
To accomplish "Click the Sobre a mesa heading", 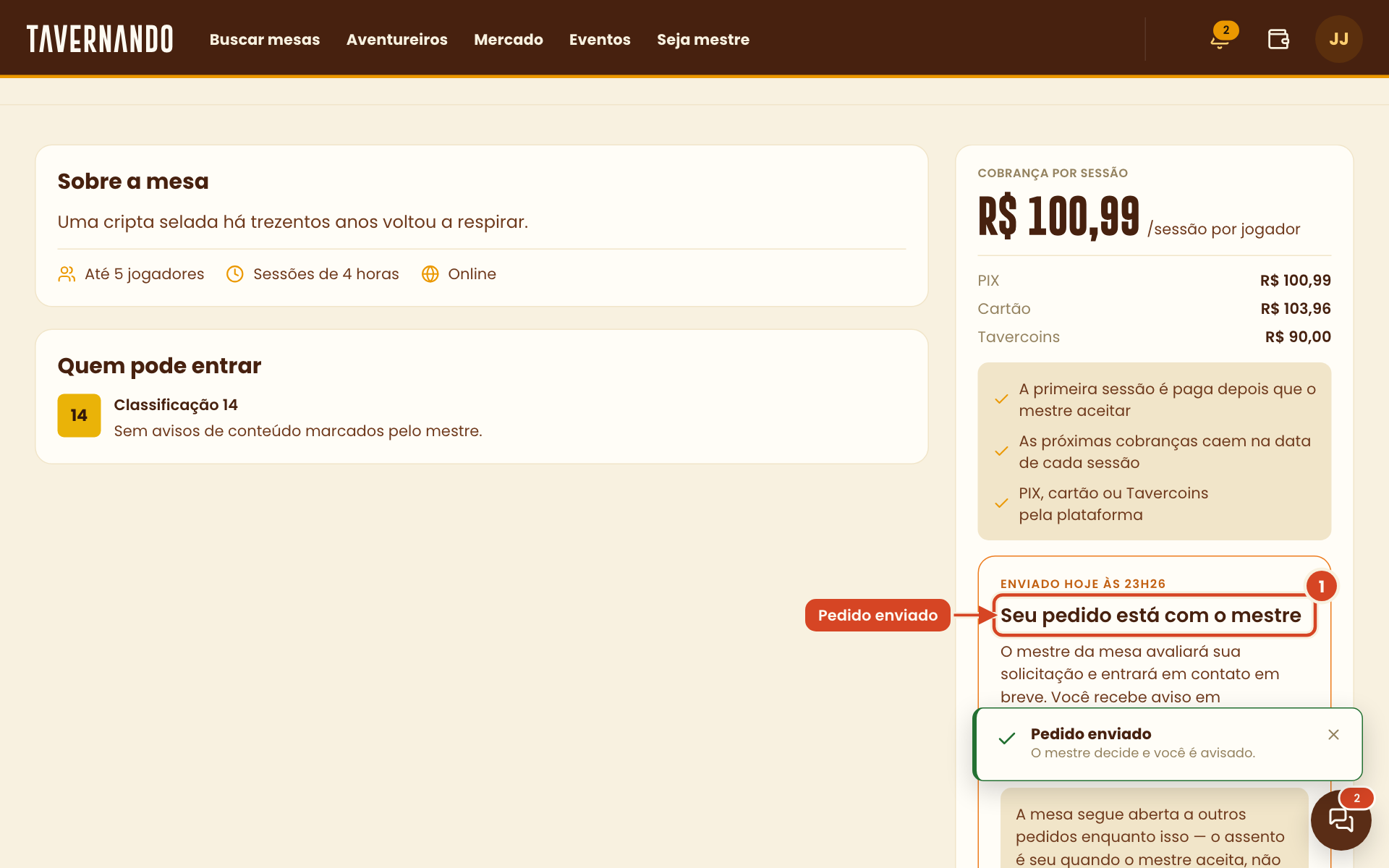I will tap(133, 181).
